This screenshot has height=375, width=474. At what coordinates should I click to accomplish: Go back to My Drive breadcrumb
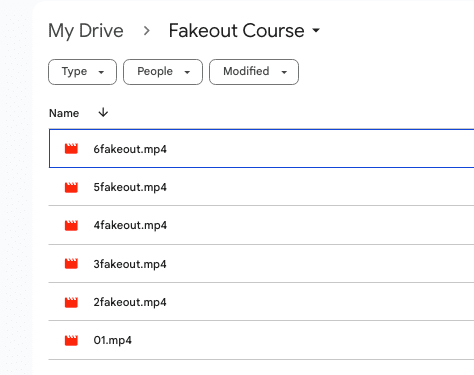[x=86, y=31]
